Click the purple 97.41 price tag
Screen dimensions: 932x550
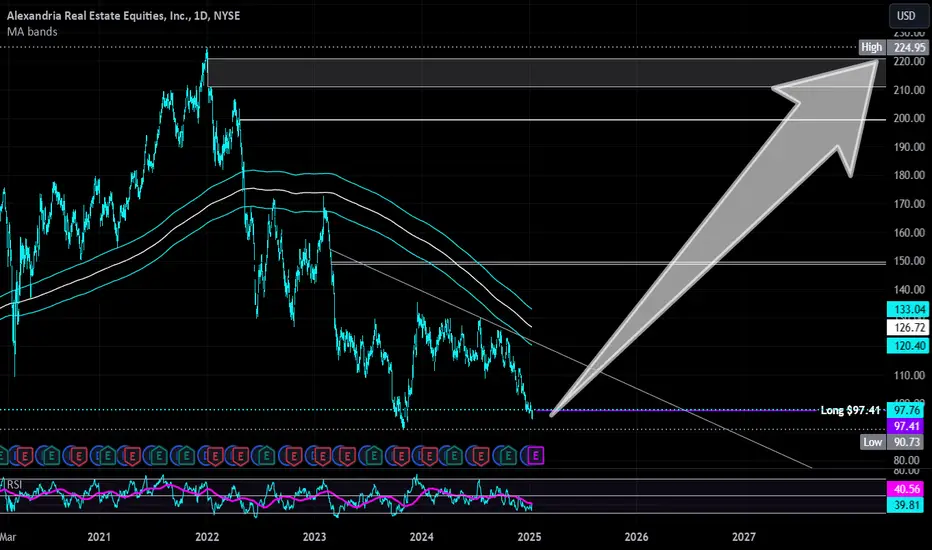click(x=906, y=426)
